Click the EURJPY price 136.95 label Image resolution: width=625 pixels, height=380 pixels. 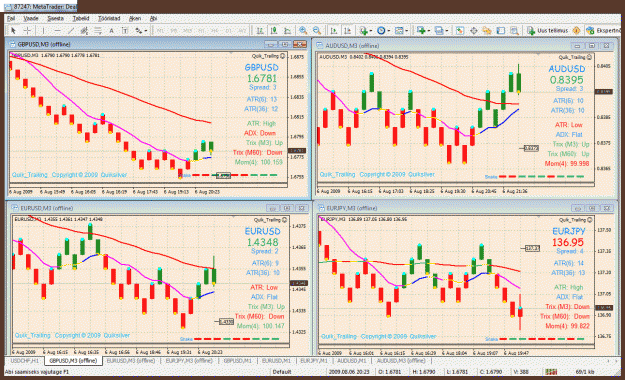point(568,242)
